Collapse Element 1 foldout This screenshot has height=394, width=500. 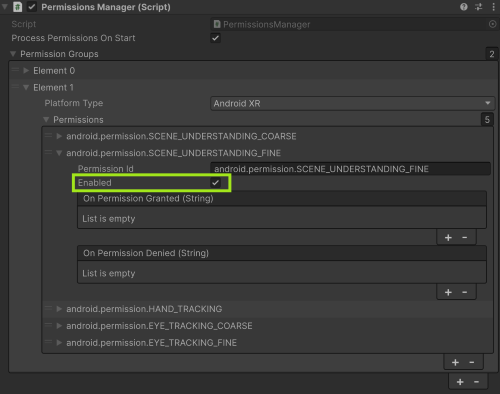pos(26,87)
